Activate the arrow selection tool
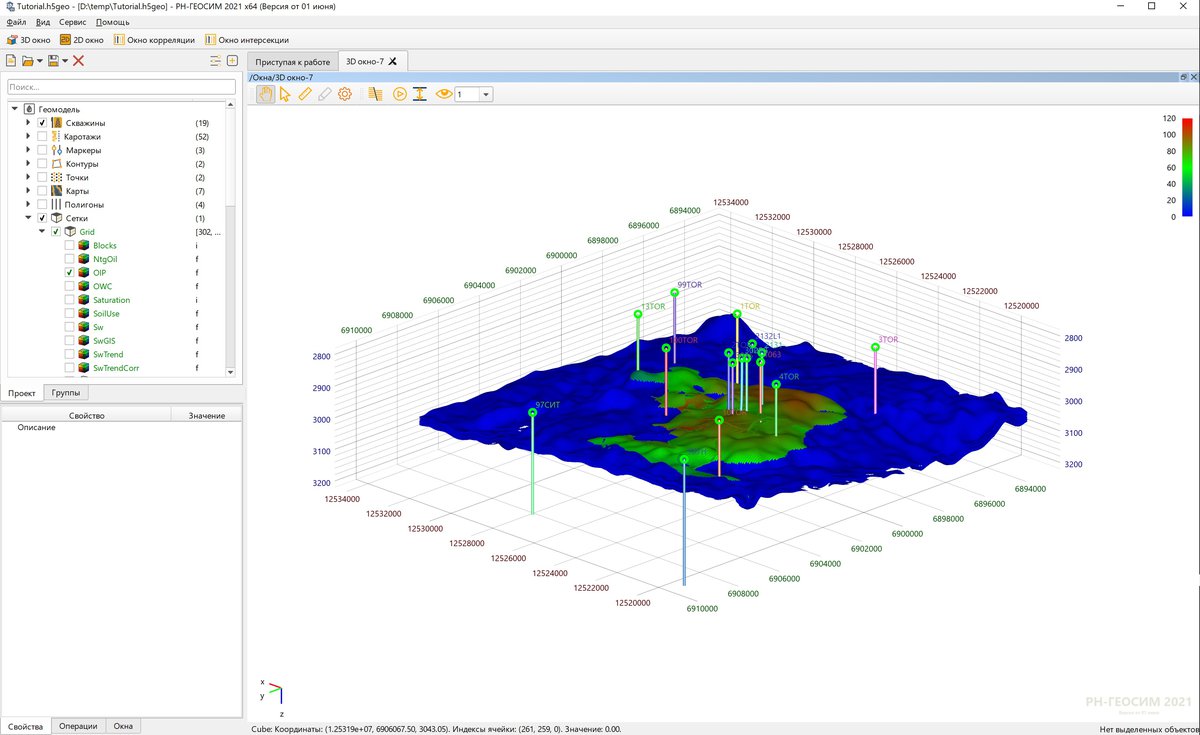This screenshot has height=735, width=1200. [285, 93]
